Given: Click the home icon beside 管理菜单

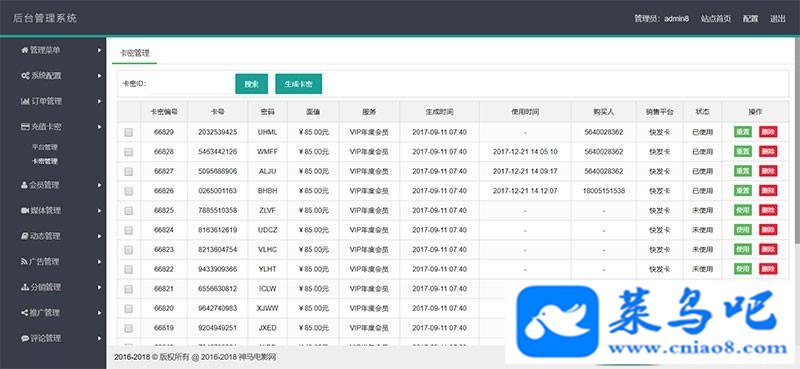Looking at the screenshot, I should (24, 50).
